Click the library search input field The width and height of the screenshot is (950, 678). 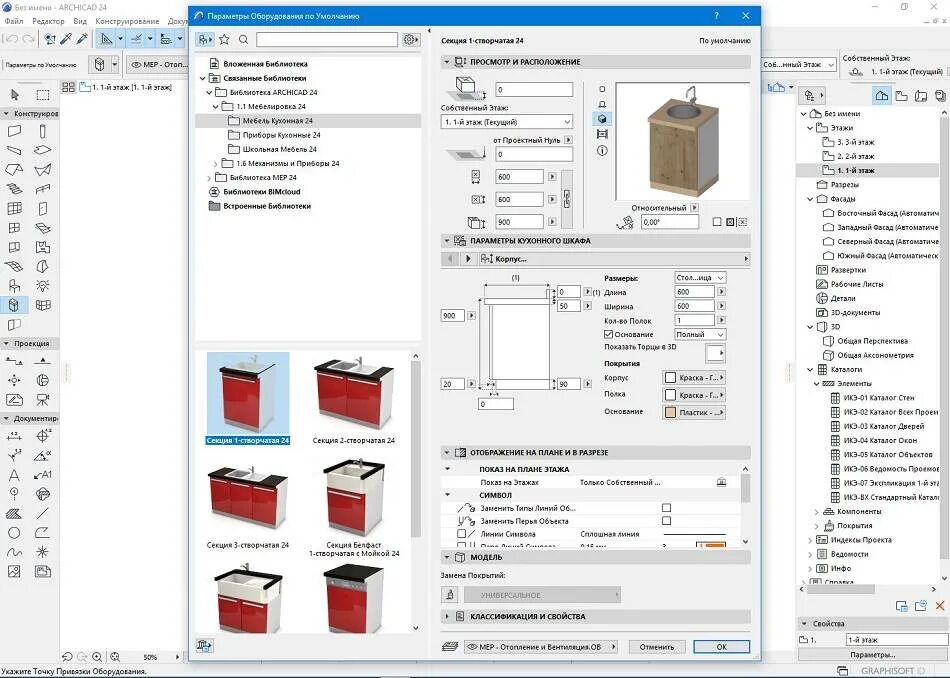coord(327,39)
